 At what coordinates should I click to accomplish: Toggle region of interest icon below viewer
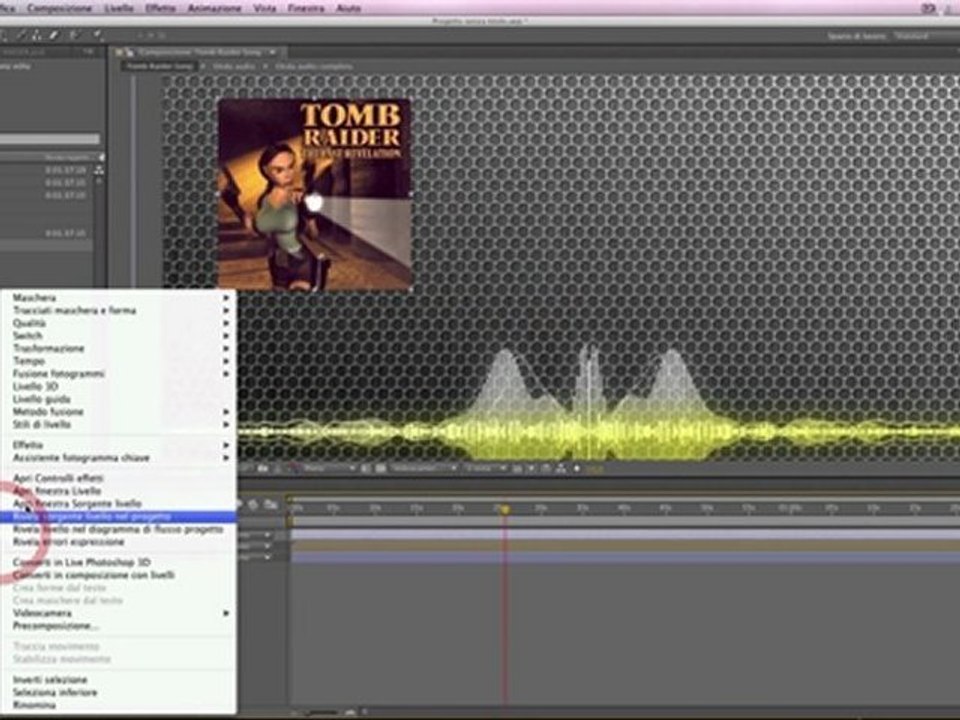pos(366,468)
